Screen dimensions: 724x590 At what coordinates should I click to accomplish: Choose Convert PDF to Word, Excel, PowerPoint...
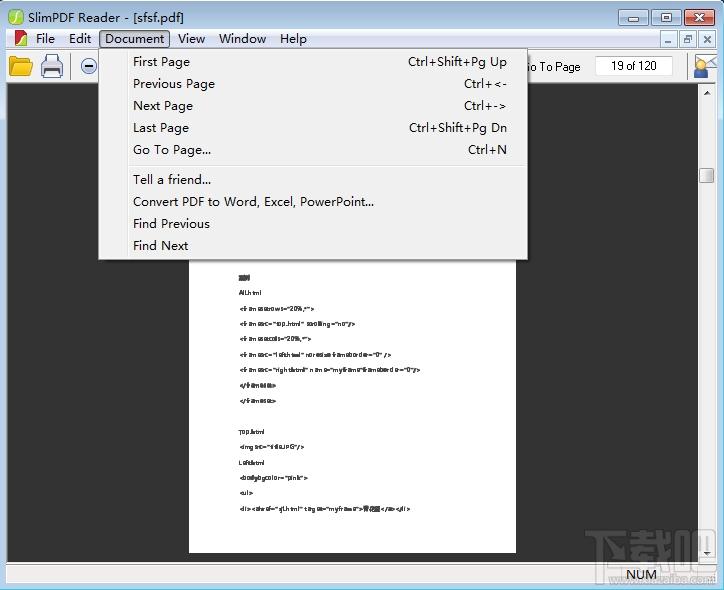313,202
